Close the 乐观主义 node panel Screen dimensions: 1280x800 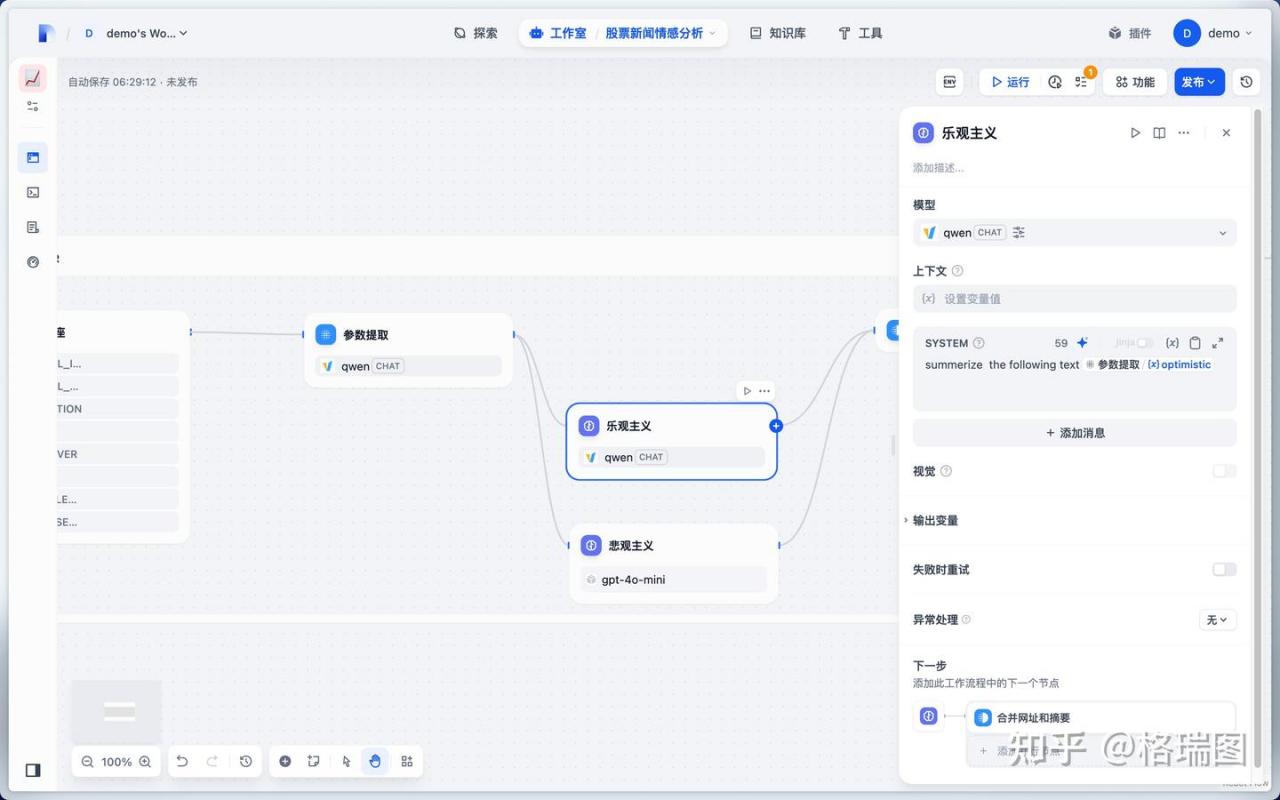pos(1226,133)
